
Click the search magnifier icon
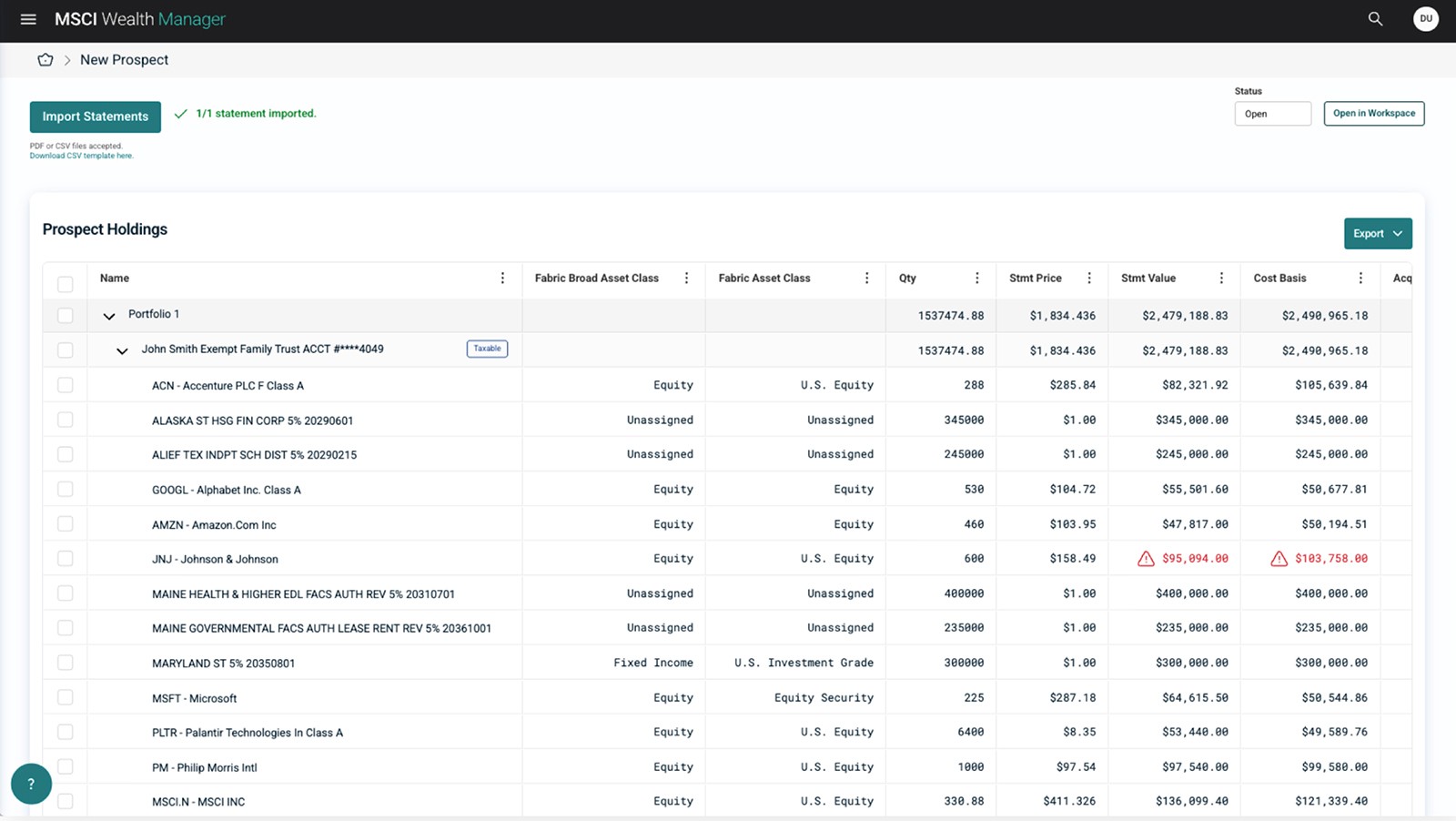(1375, 19)
